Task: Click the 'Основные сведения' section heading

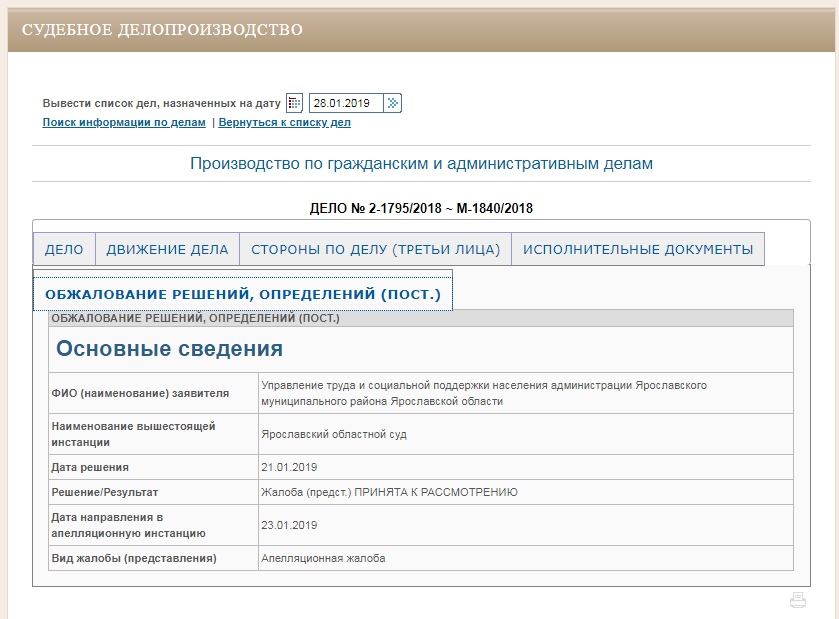Action: tap(169, 349)
